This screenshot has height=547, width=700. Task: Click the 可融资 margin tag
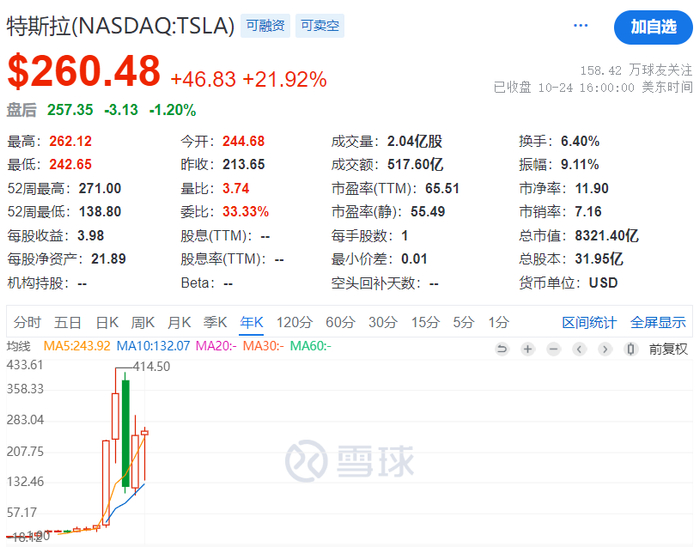tap(268, 26)
